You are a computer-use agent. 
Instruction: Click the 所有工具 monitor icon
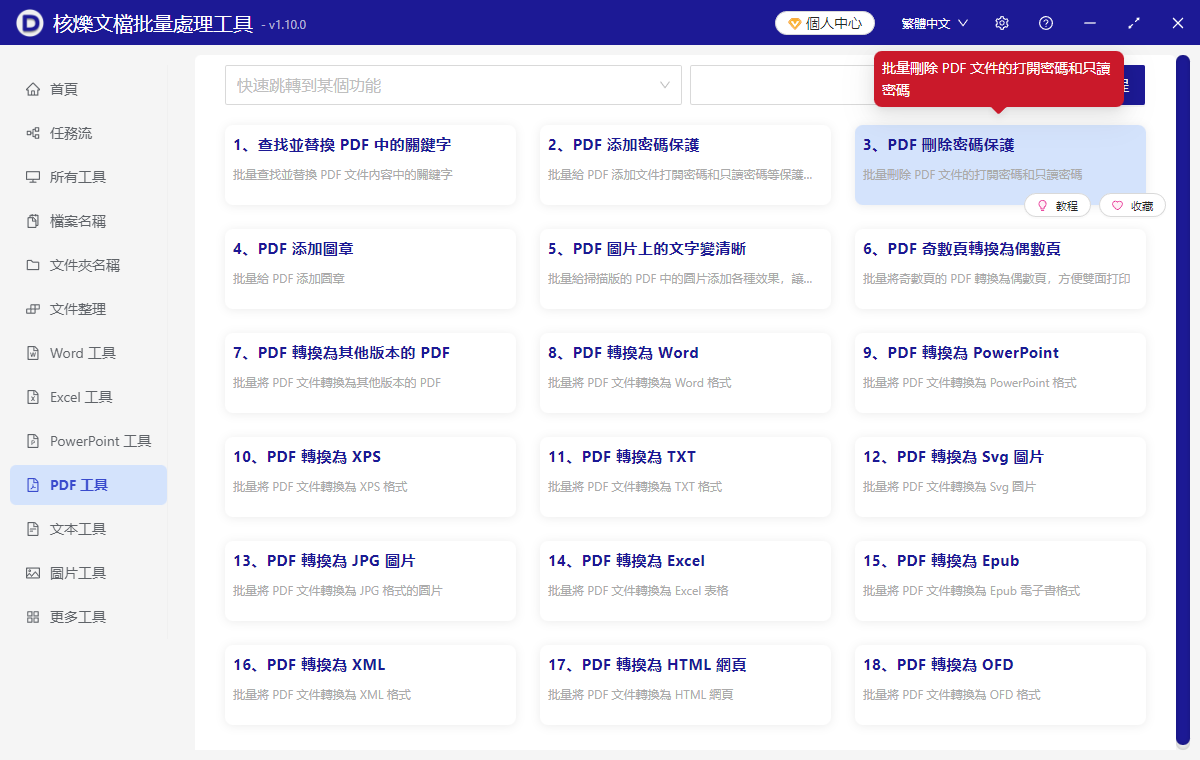pos(33,177)
